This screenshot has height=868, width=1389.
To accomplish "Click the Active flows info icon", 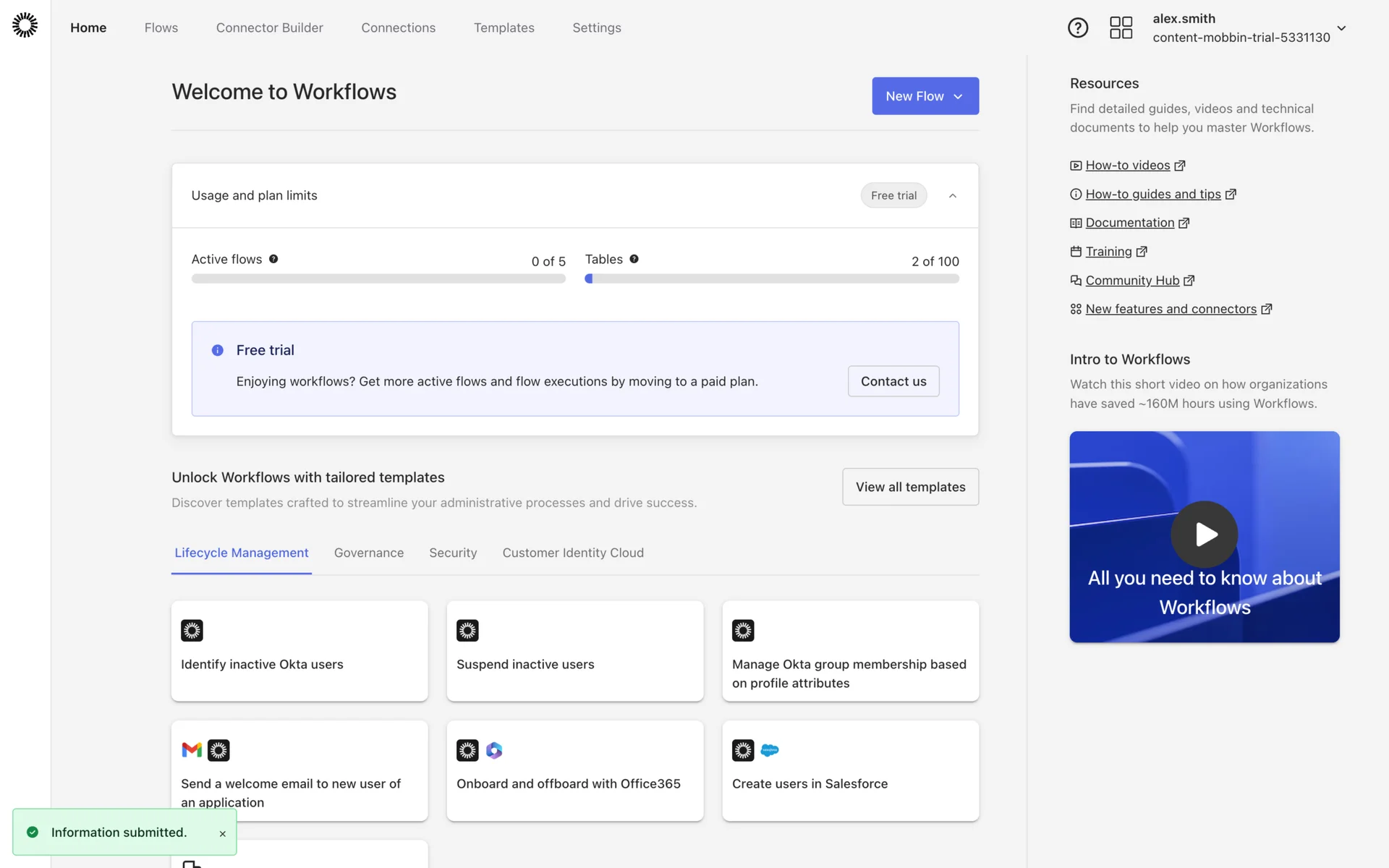I will point(273,259).
